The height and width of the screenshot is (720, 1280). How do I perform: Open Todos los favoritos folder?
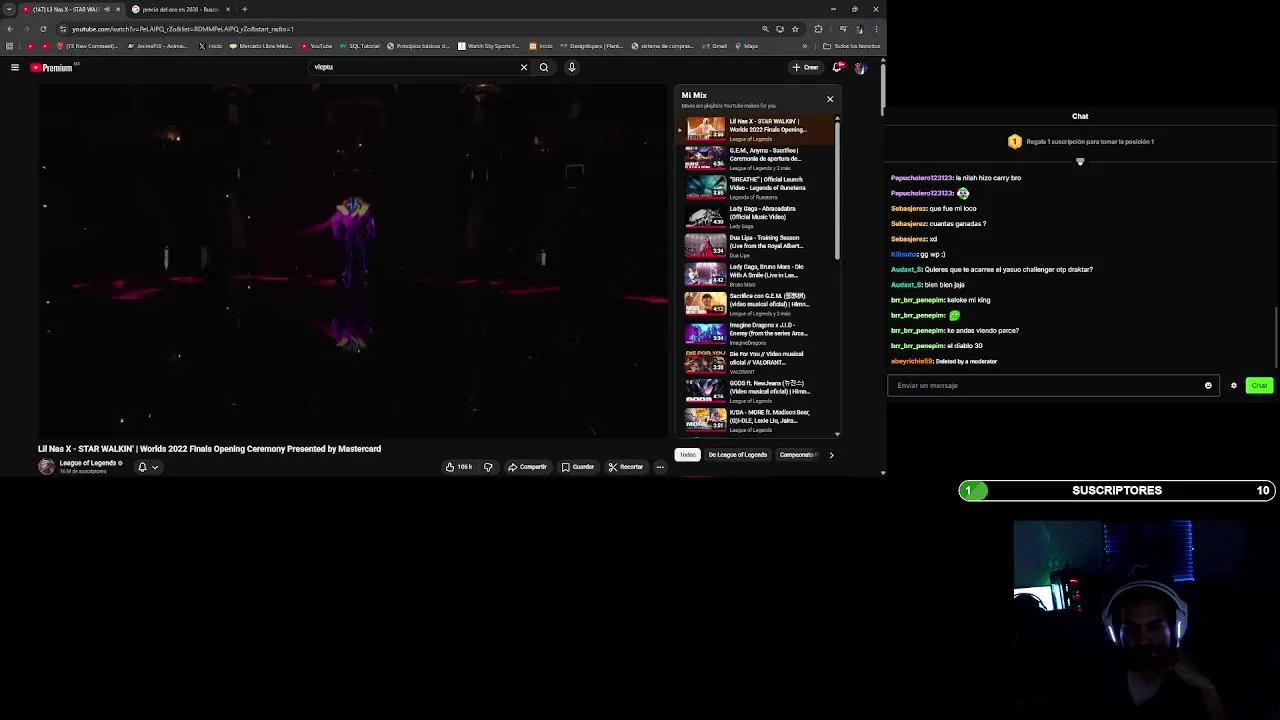click(x=852, y=46)
